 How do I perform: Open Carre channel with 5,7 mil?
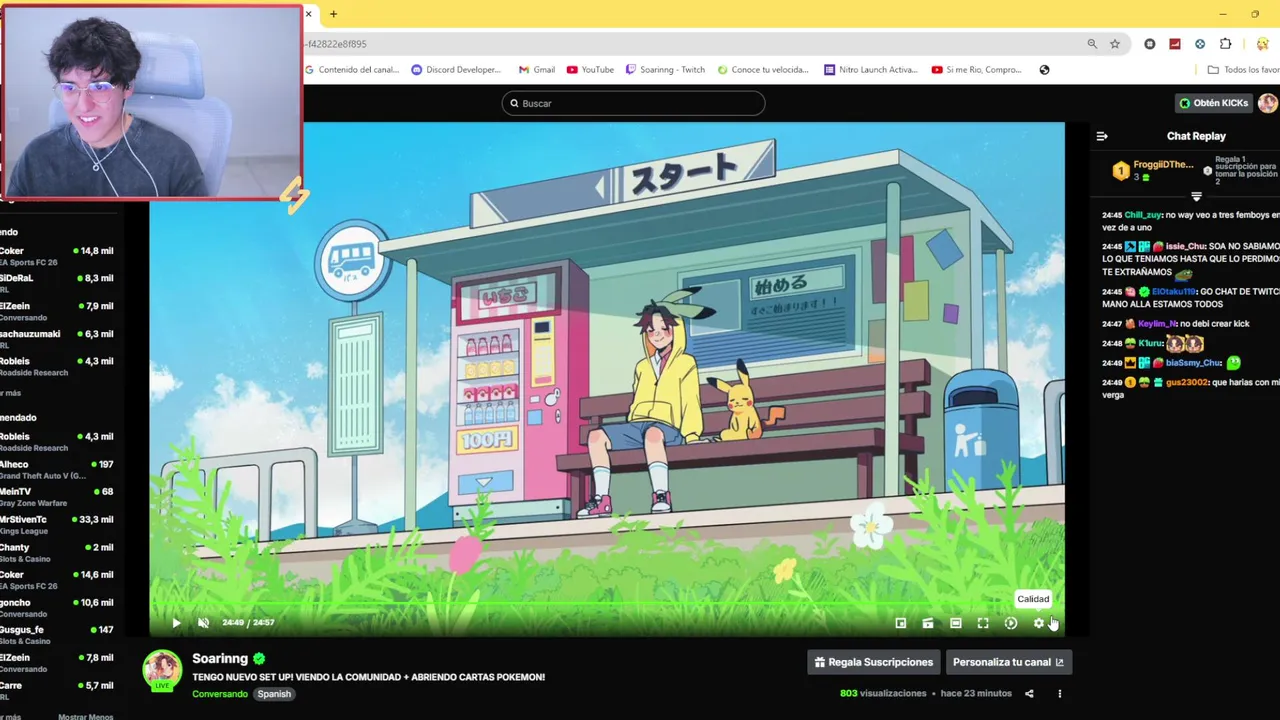click(57, 690)
